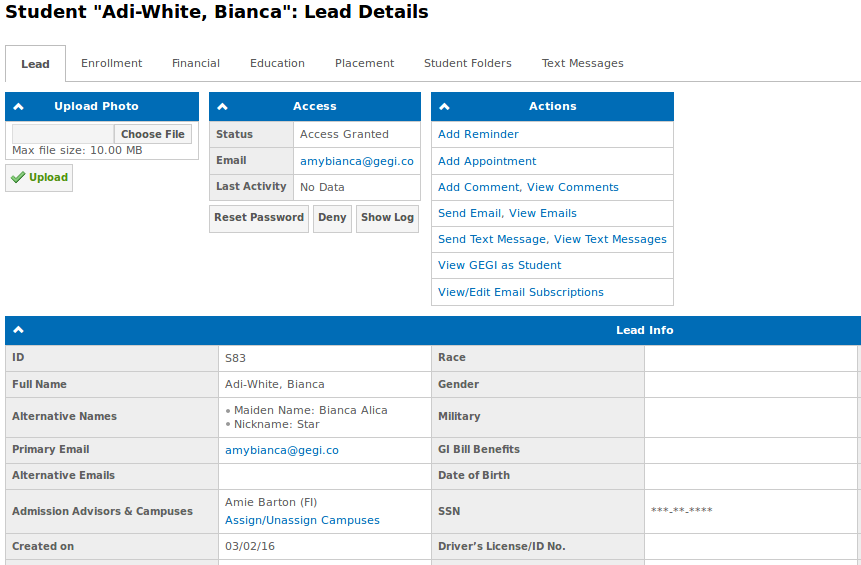
Task: Collapse the Lead Info section chevron
Action: point(18,330)
